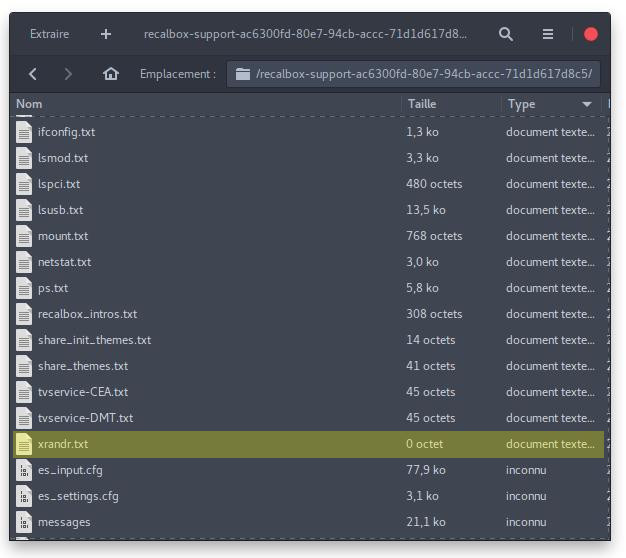This screenshot has height=558, width=626.
Task: Select the share_init_themes.txt file icon
Action: pyautogui.click(x=24, y=340)
